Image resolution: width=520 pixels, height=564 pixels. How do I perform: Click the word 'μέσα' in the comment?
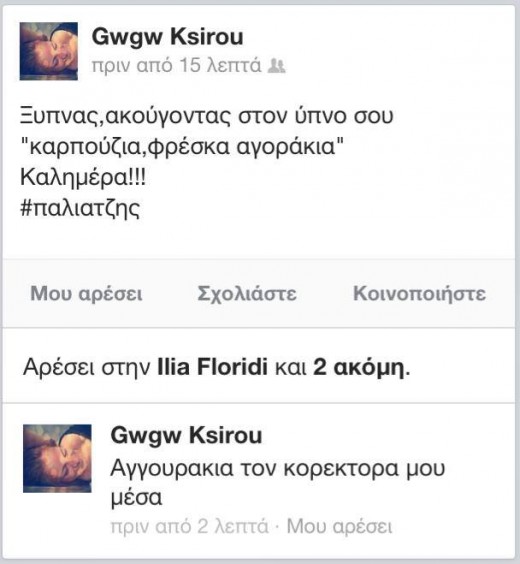(x=136, y=498)
